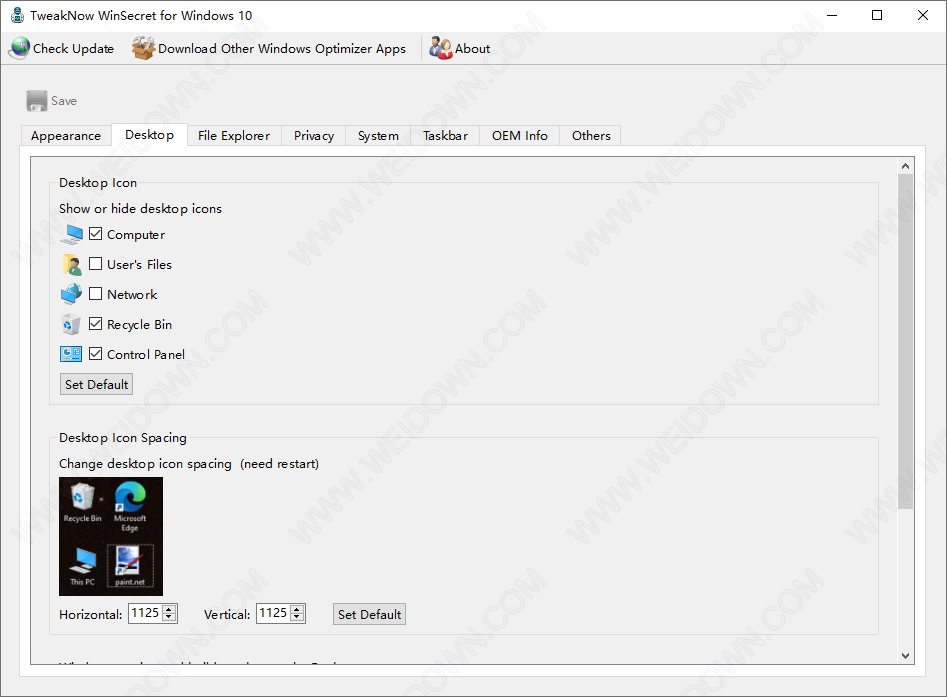Decrease the Vertical spacing value
This screenshot has height=697, width=947.
pos(297,617)
